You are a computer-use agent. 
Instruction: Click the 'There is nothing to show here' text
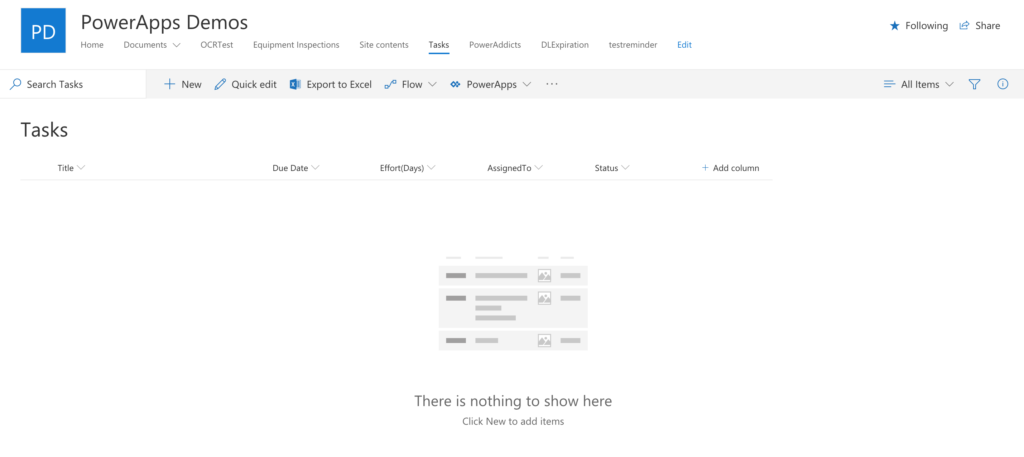pyautogui.click(x=513, y=401)
